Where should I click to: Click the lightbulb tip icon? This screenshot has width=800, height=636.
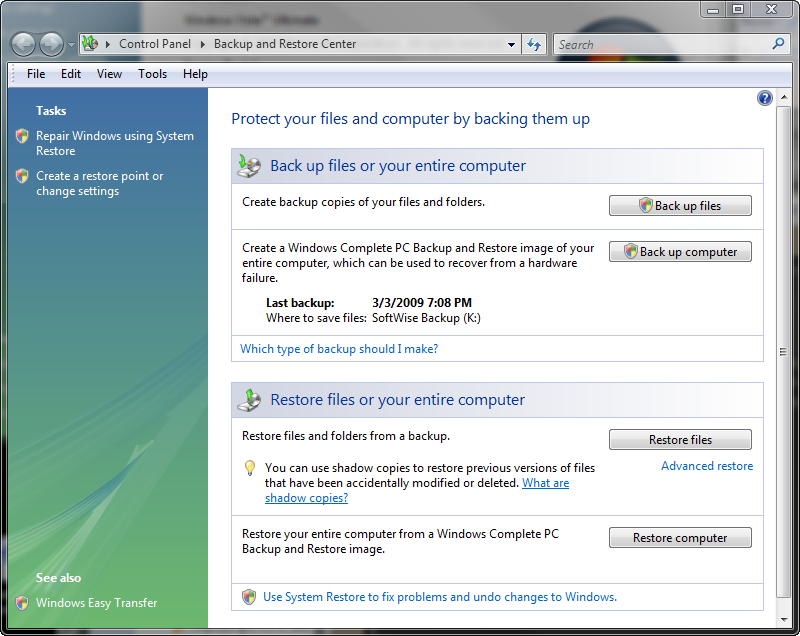249,468
